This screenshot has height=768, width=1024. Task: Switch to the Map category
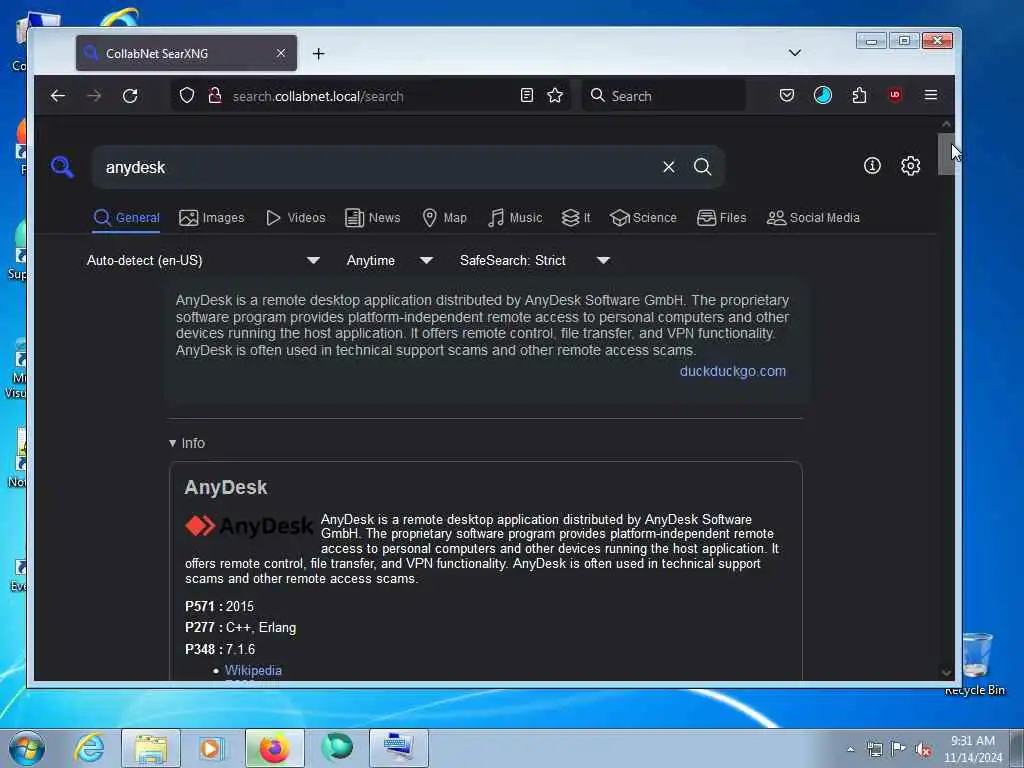coord(444,217)
